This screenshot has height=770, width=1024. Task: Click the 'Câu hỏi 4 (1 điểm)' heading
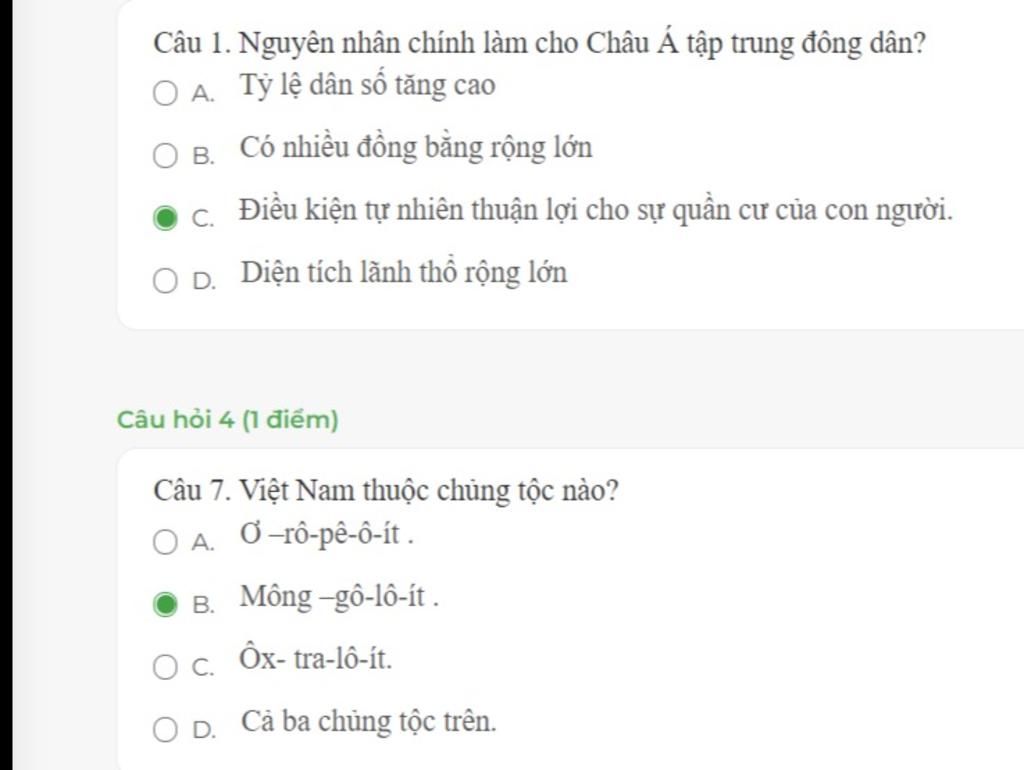pos(227,419)
